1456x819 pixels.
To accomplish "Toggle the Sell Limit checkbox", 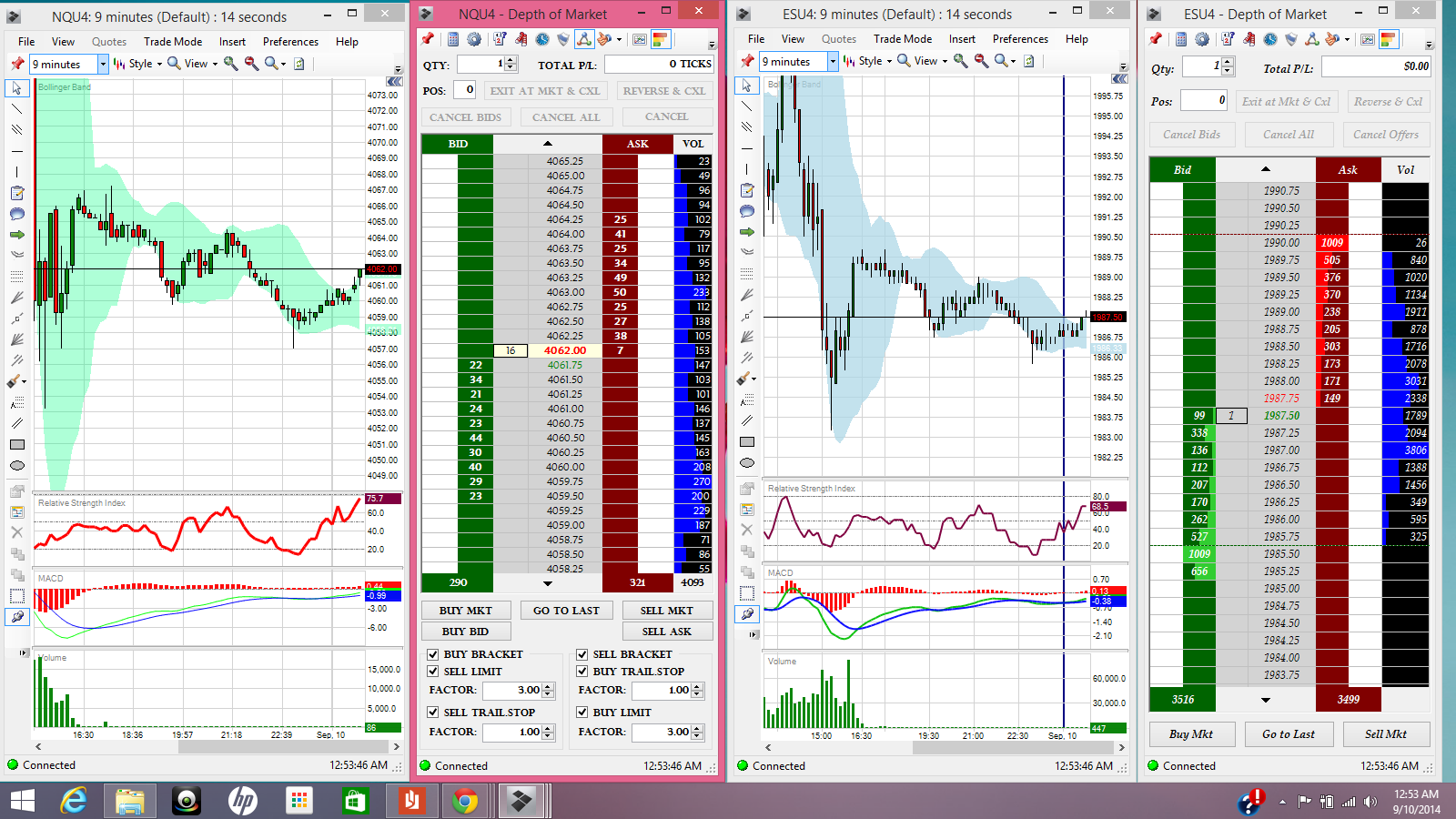I will click(433, 672).
